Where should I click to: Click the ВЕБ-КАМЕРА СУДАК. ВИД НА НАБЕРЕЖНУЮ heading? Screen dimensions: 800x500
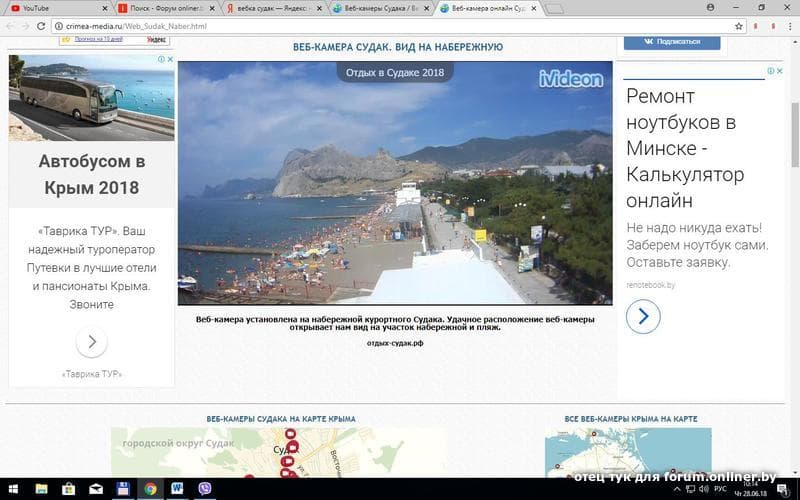(x=398, y=47)
